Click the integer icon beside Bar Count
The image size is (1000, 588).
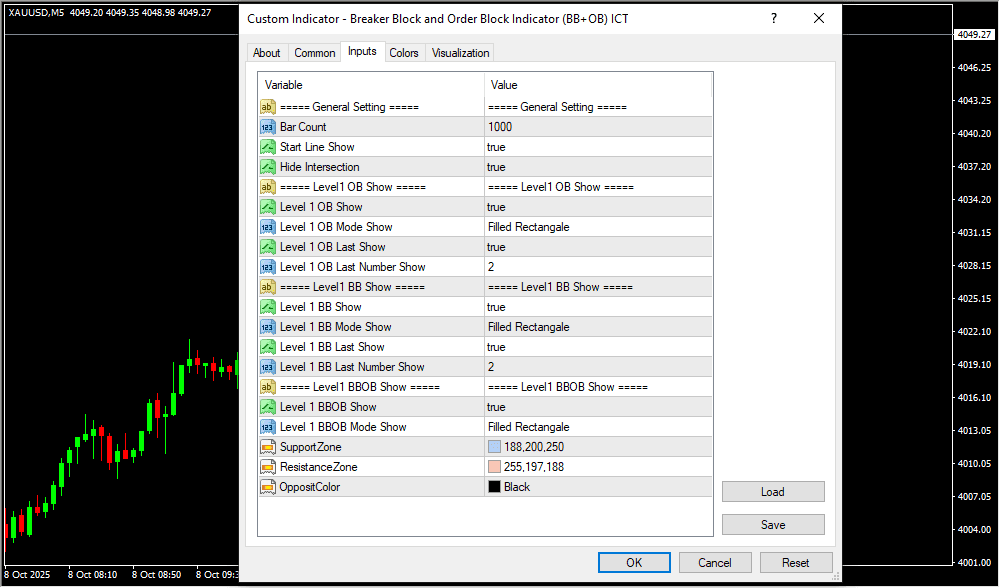268,127
